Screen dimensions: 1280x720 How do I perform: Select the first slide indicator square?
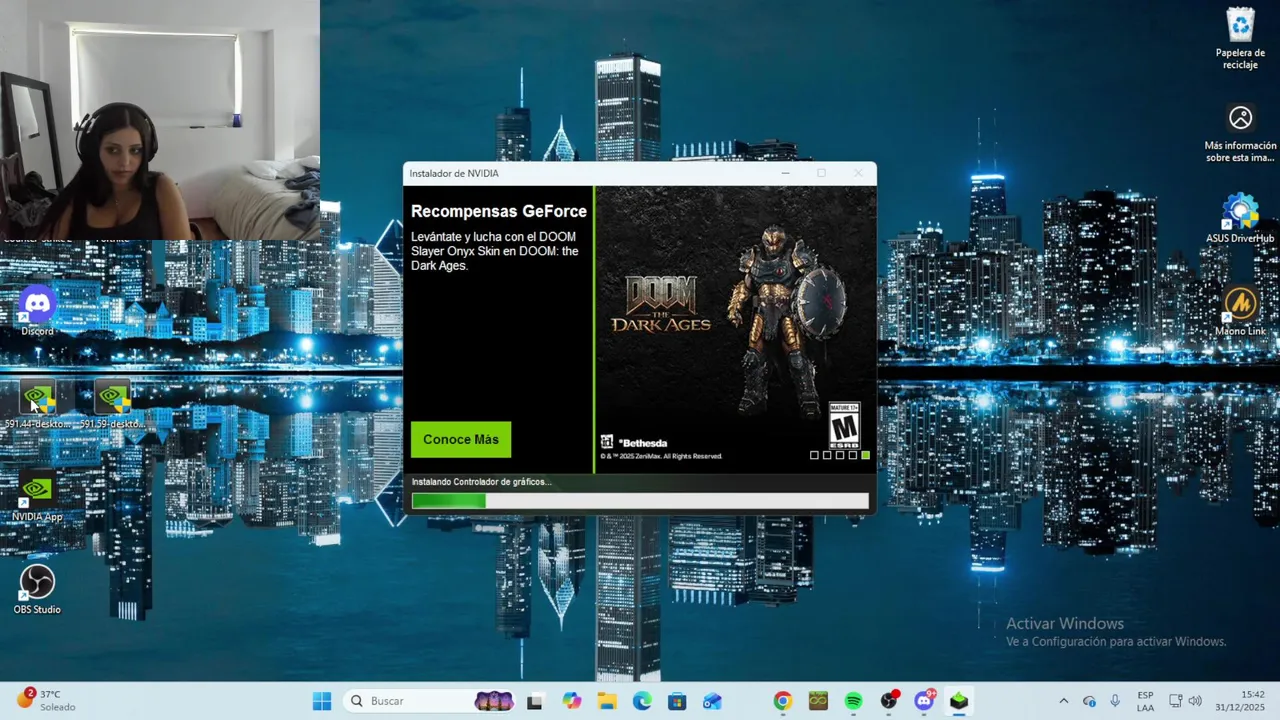(x=814, y=455)
